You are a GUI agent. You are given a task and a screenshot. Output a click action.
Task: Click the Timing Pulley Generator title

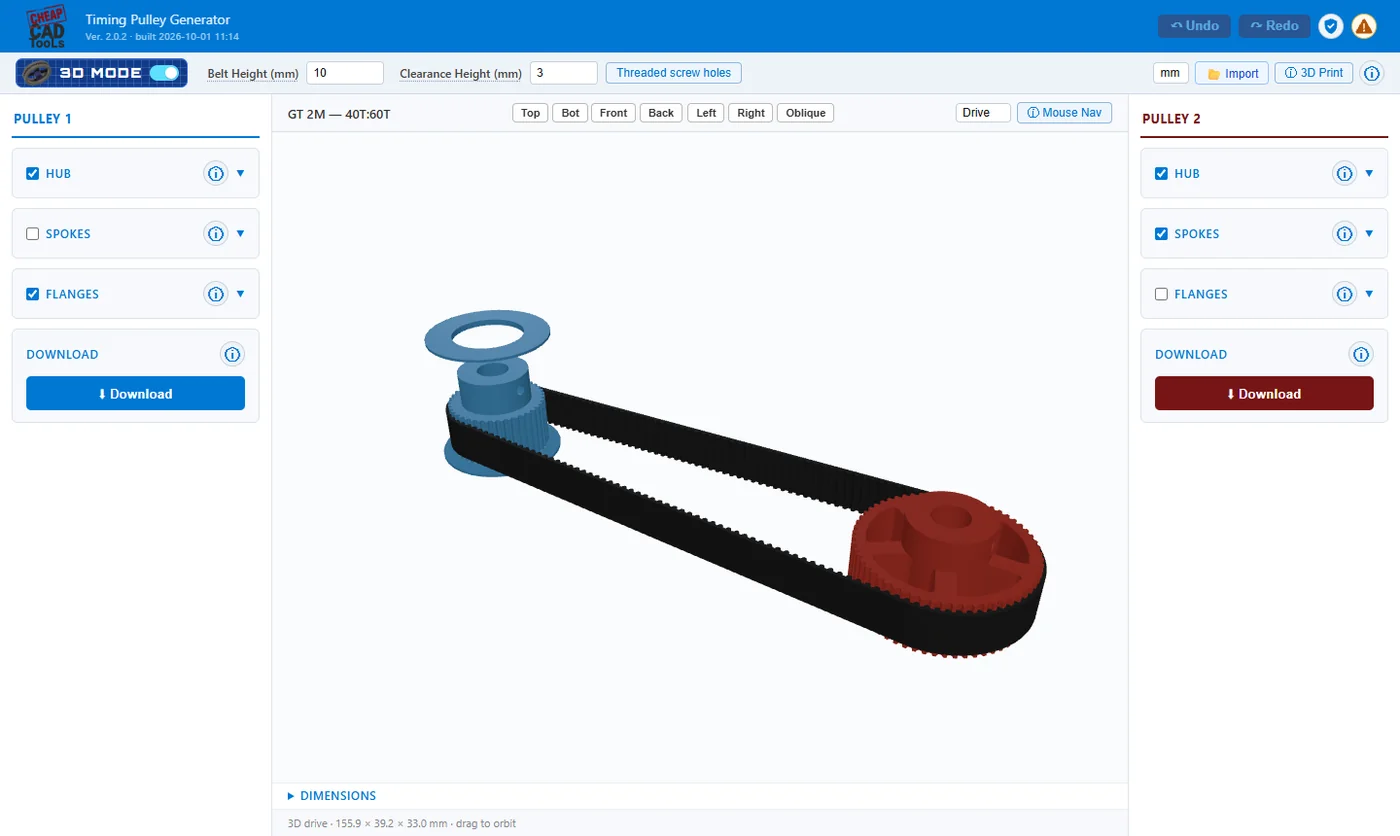coord(158,20)
